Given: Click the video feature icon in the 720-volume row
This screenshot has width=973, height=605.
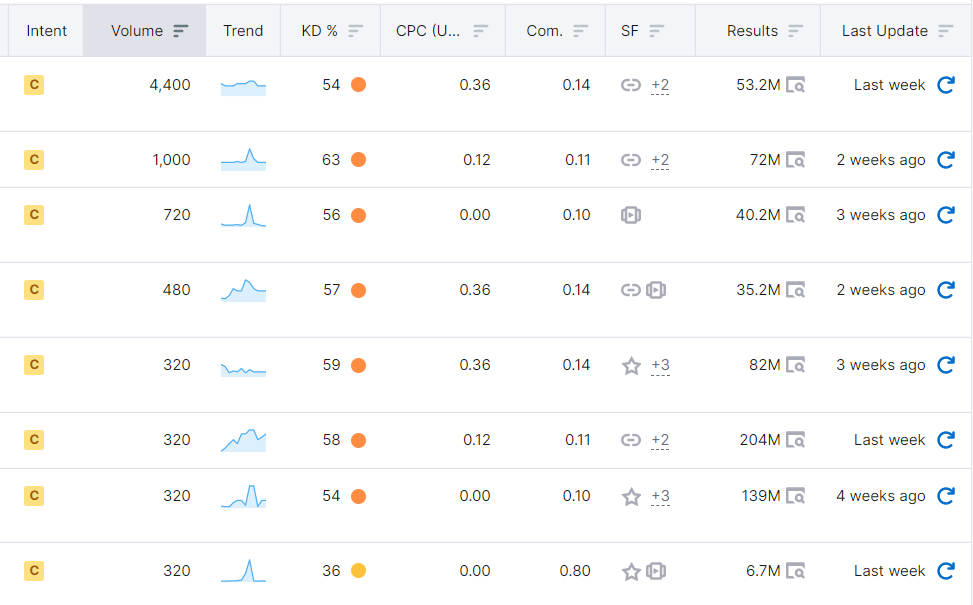Looking at the screenshot, I should [x=631, y=214].
